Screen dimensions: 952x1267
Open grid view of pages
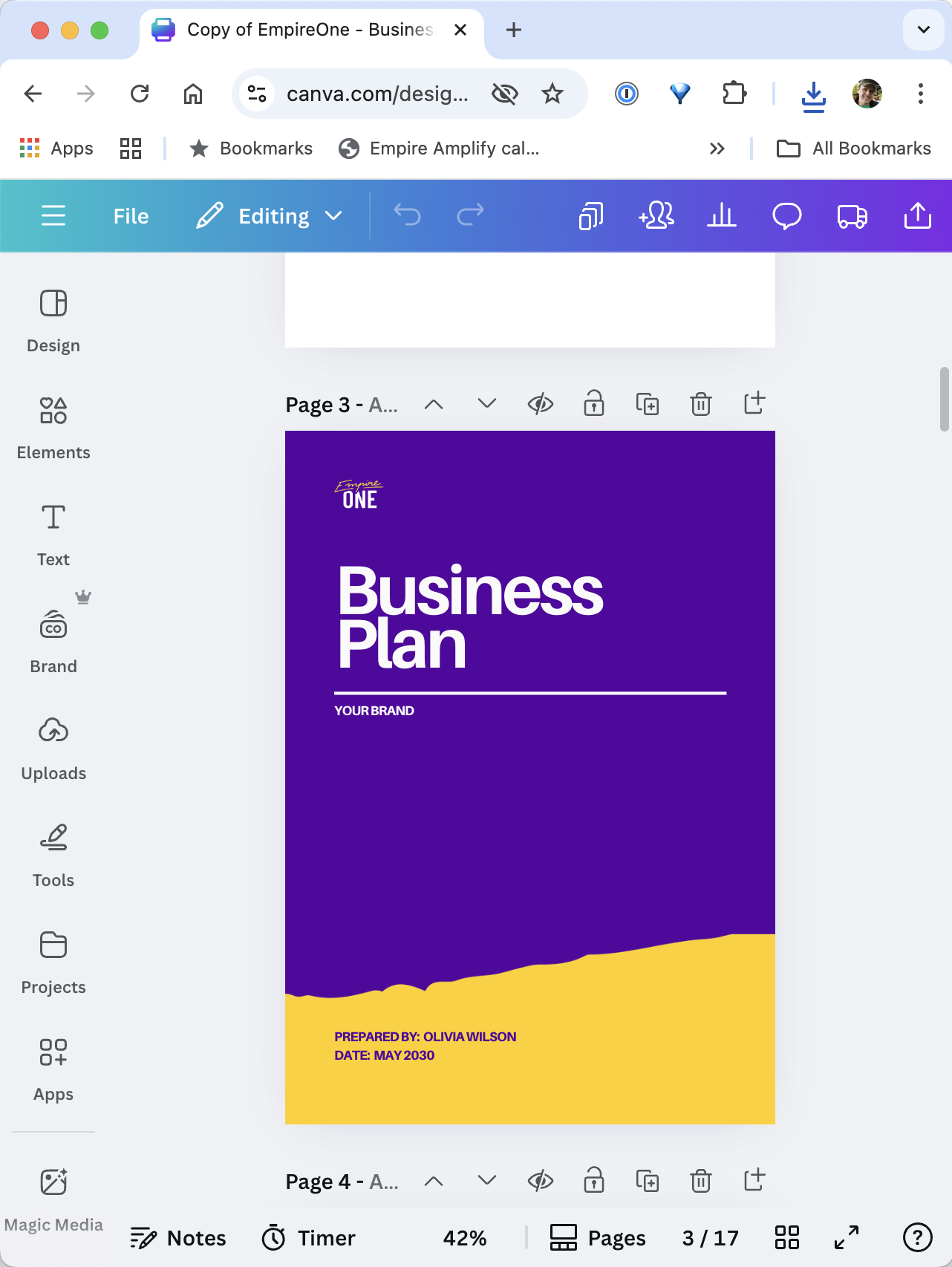point(787,1237)
